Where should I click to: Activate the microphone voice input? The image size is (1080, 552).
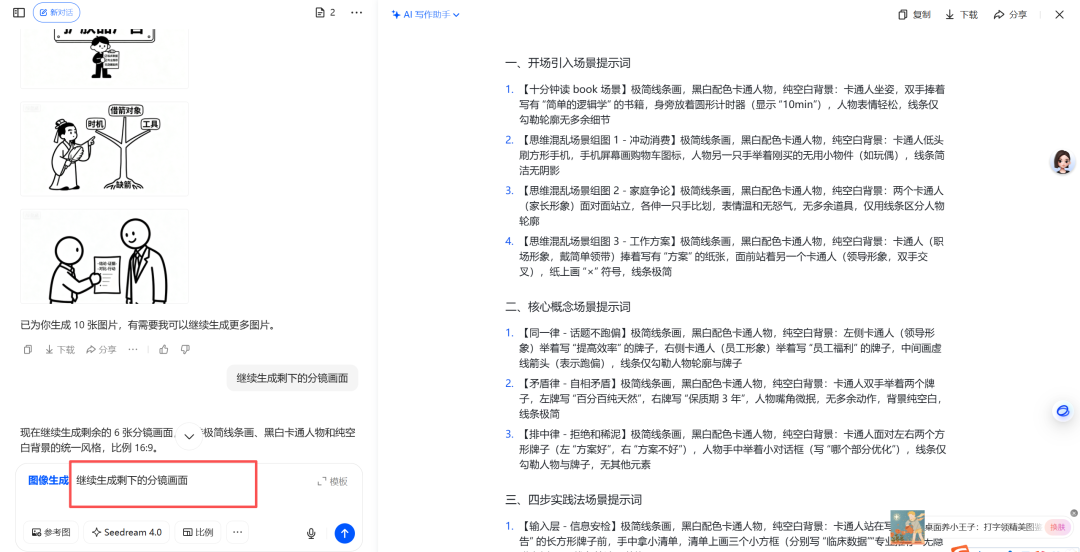(311, 533)
